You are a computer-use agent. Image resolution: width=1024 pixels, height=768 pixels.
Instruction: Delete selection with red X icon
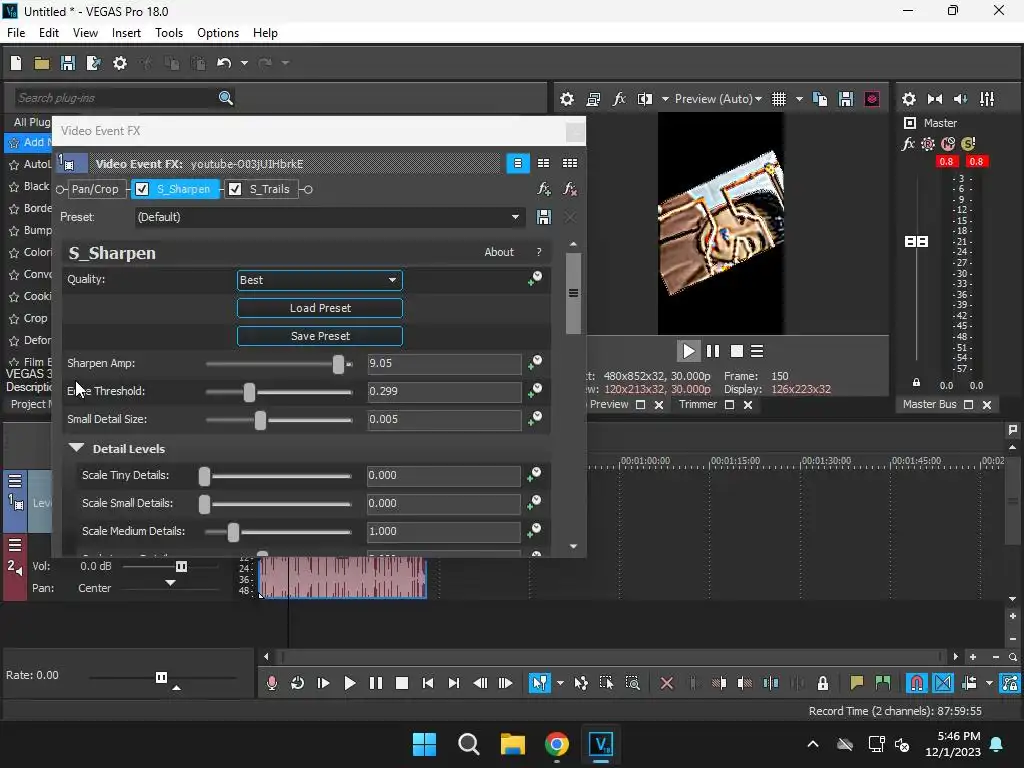(666, 683)
